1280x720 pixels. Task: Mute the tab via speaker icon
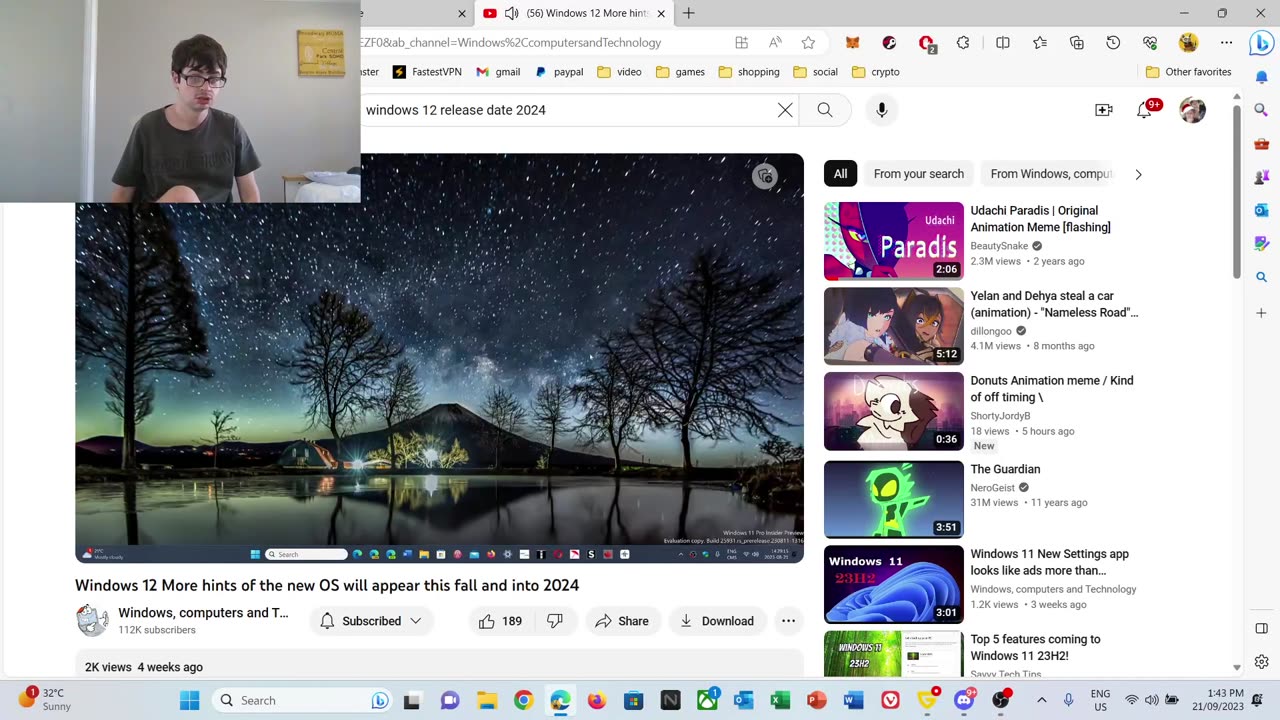click(511, 13)
